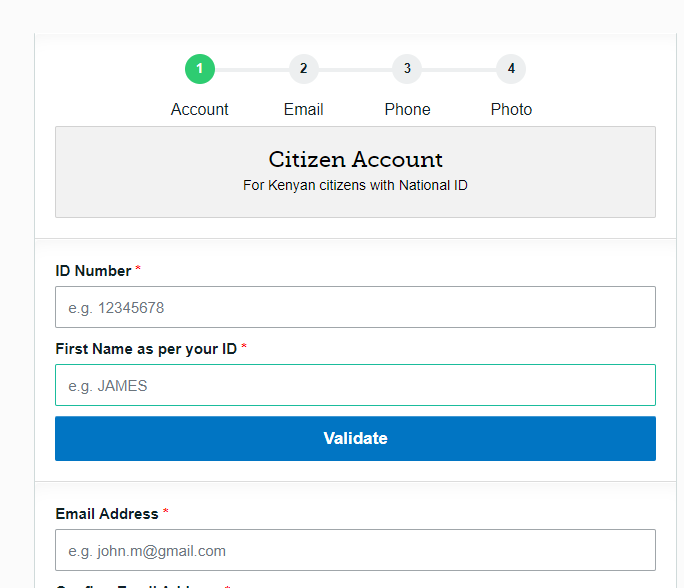
Task: Click the Kenyan citizens National ID subtitle
Action: [x=355, y=185]
